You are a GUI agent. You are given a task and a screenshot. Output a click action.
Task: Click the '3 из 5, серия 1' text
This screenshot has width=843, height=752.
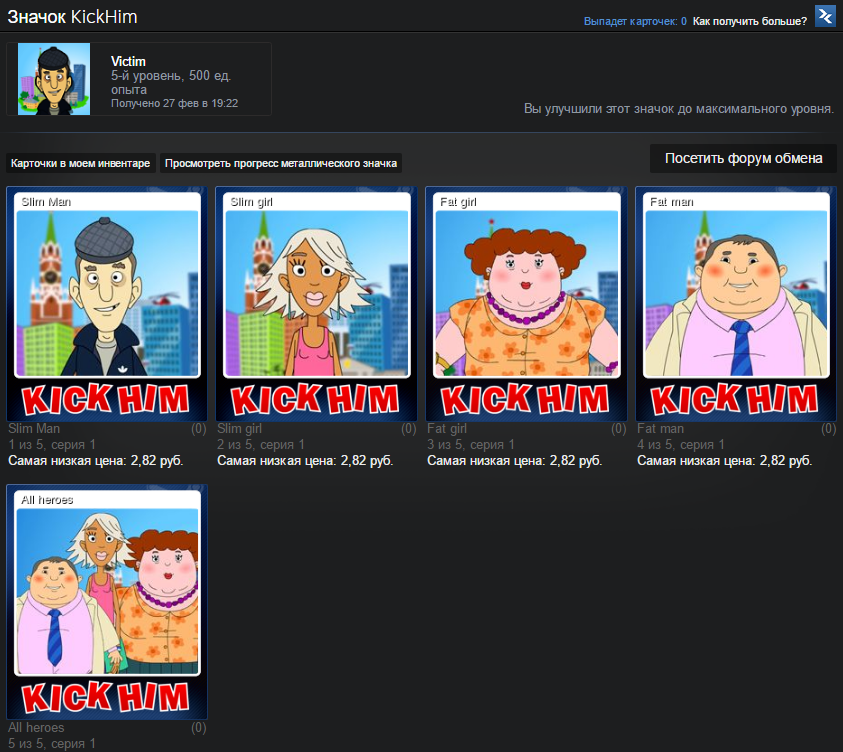coord(470,445)
